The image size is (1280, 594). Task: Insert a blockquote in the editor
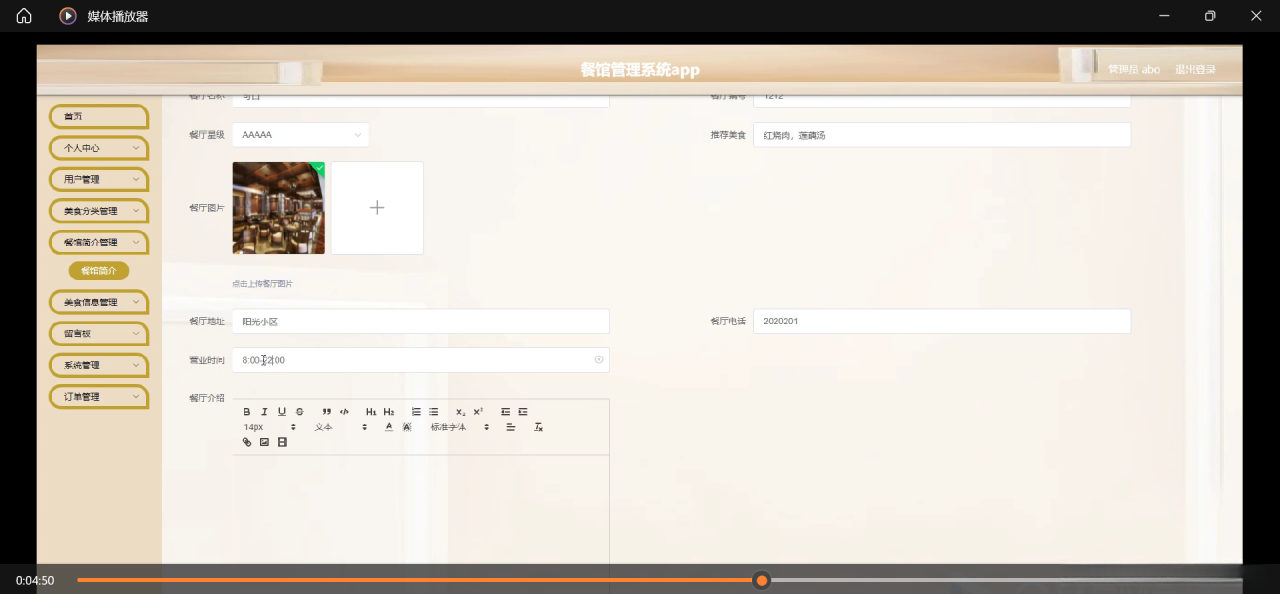pyautogui.click(x=327, y=412)
